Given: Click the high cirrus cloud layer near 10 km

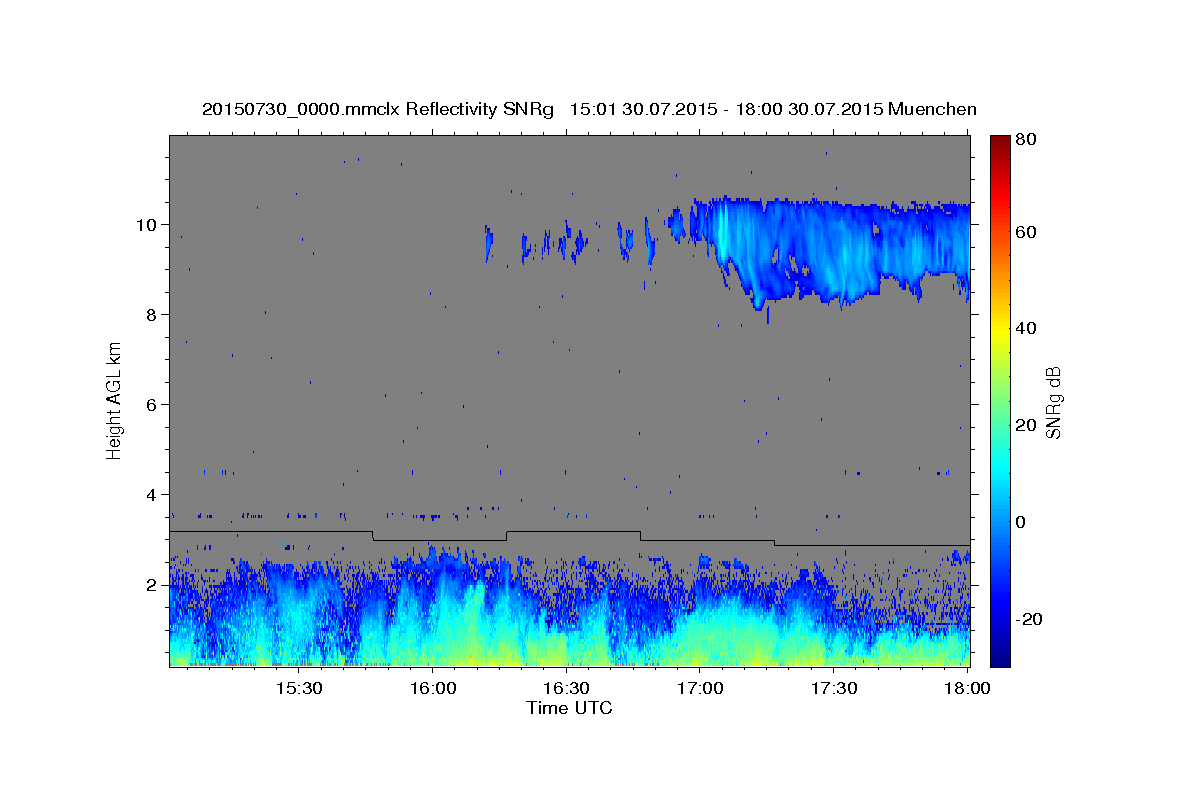Looking at the screenshot, I should [840, 250].
